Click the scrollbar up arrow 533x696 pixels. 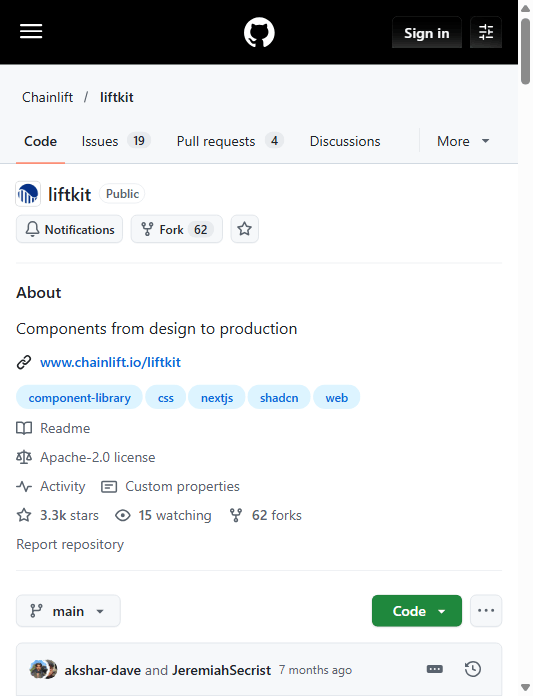(x=525, y=8)
